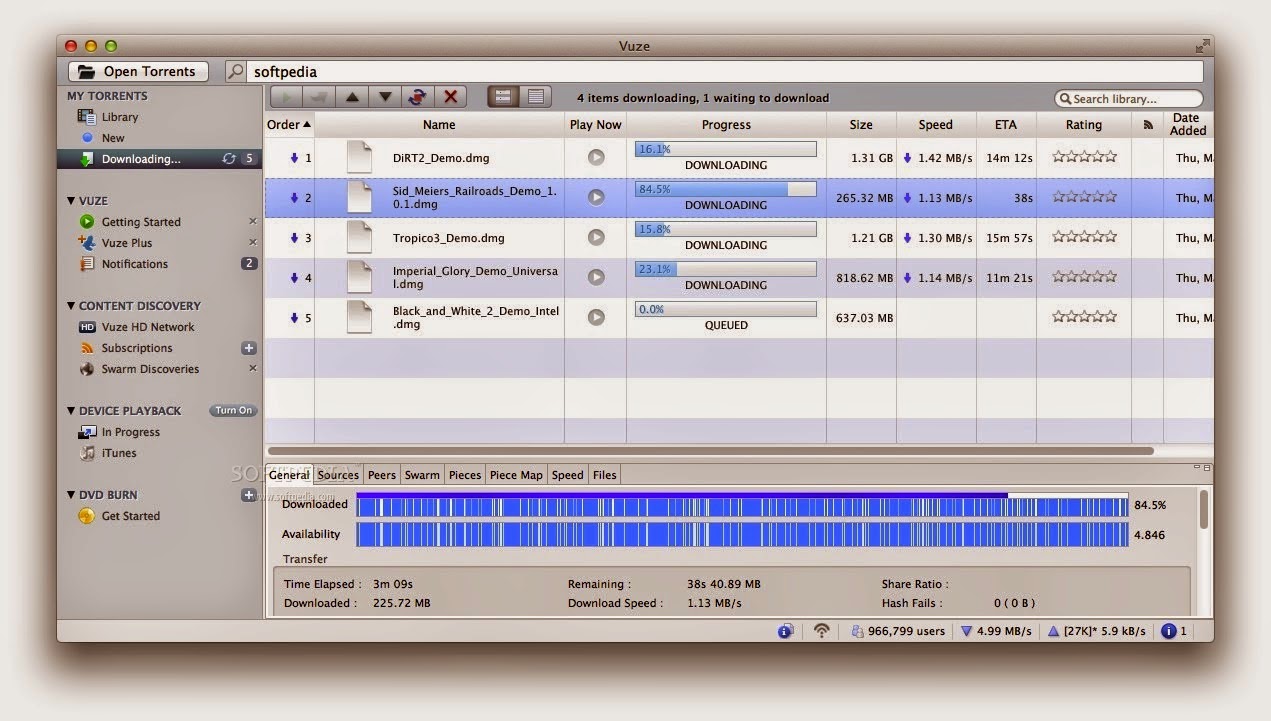Screen dimensions: 1271x721
Task: Click the greyed-out stop toolbar button
Action: [x=319, y=97]
